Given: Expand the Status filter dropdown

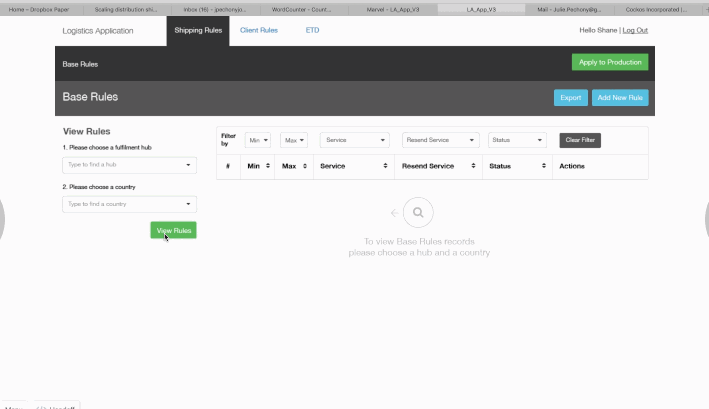Looking at the screenshot, I should 517,140.
